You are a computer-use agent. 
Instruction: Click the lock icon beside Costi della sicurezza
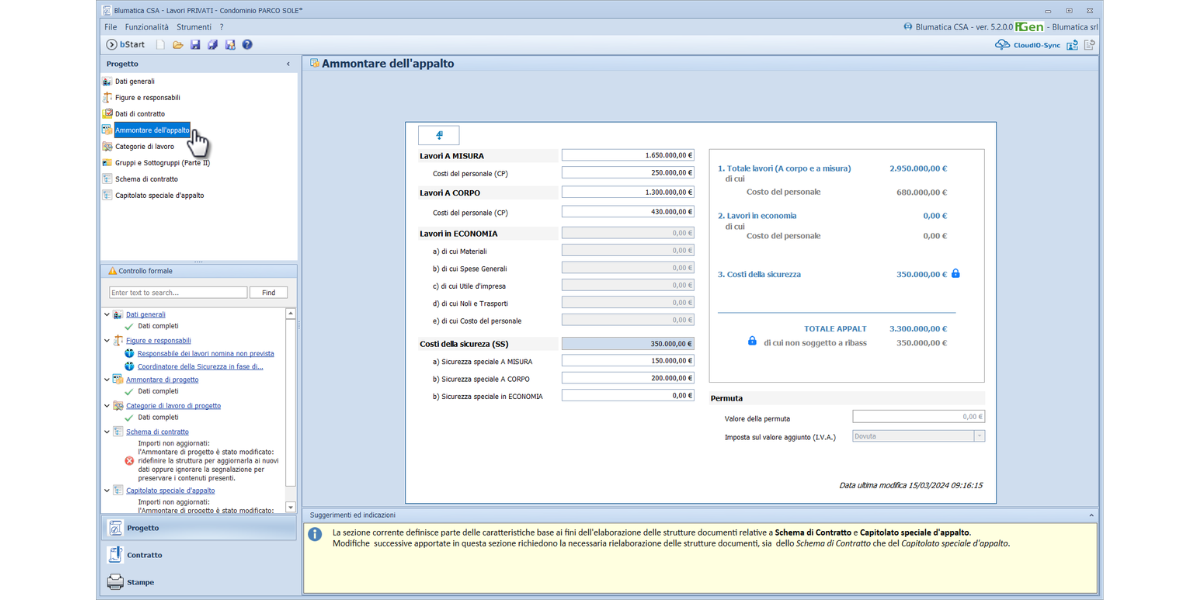tap(956, 274)
